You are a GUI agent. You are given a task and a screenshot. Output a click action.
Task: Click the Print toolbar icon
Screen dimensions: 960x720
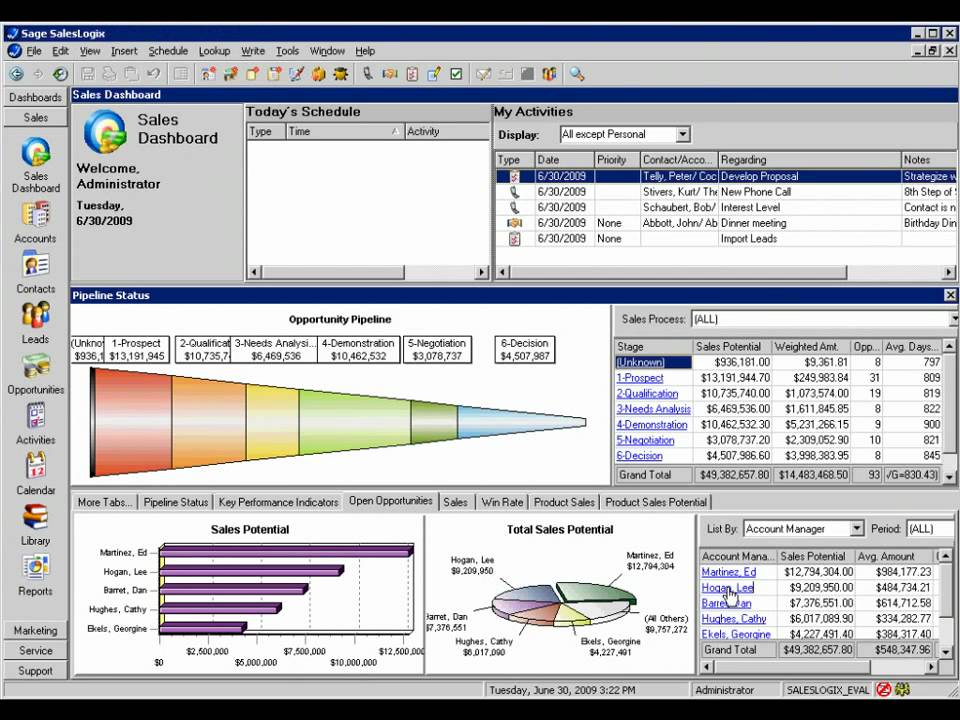coord(109,74)
